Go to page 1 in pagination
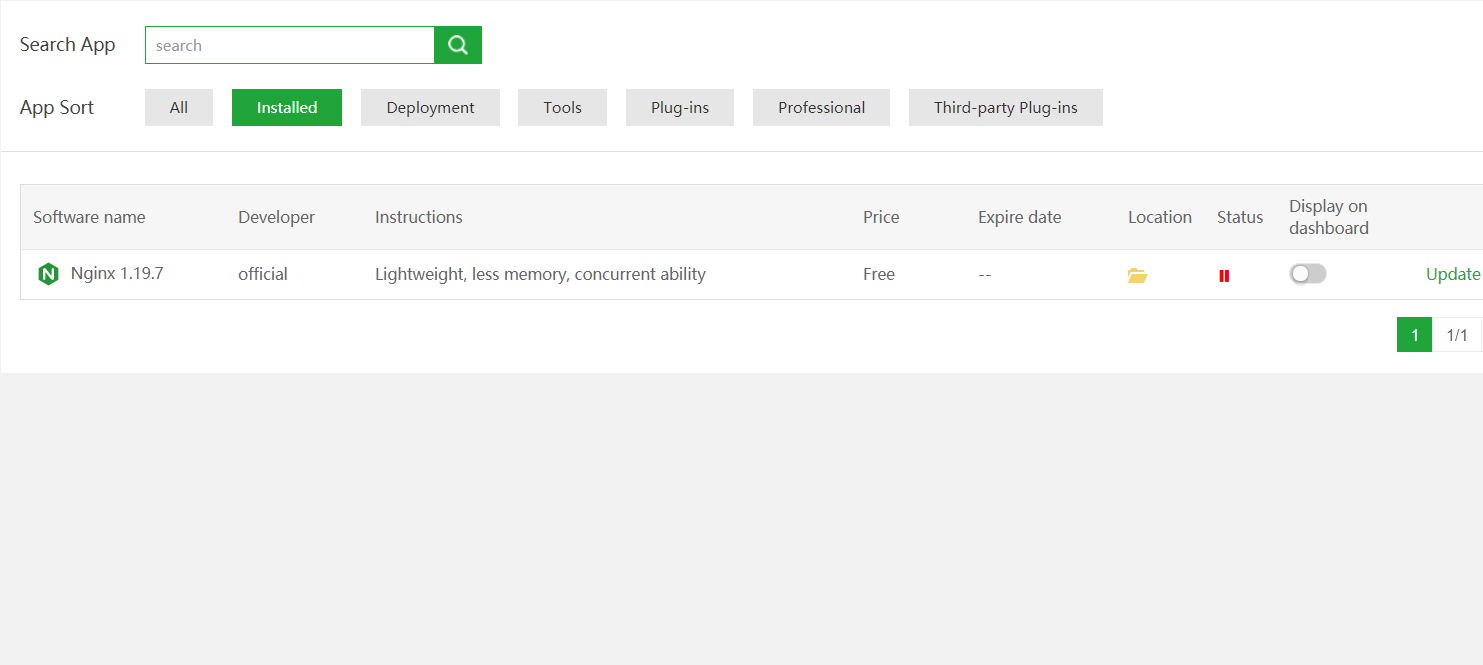 pyautogui.click(x=1414, y=335)
